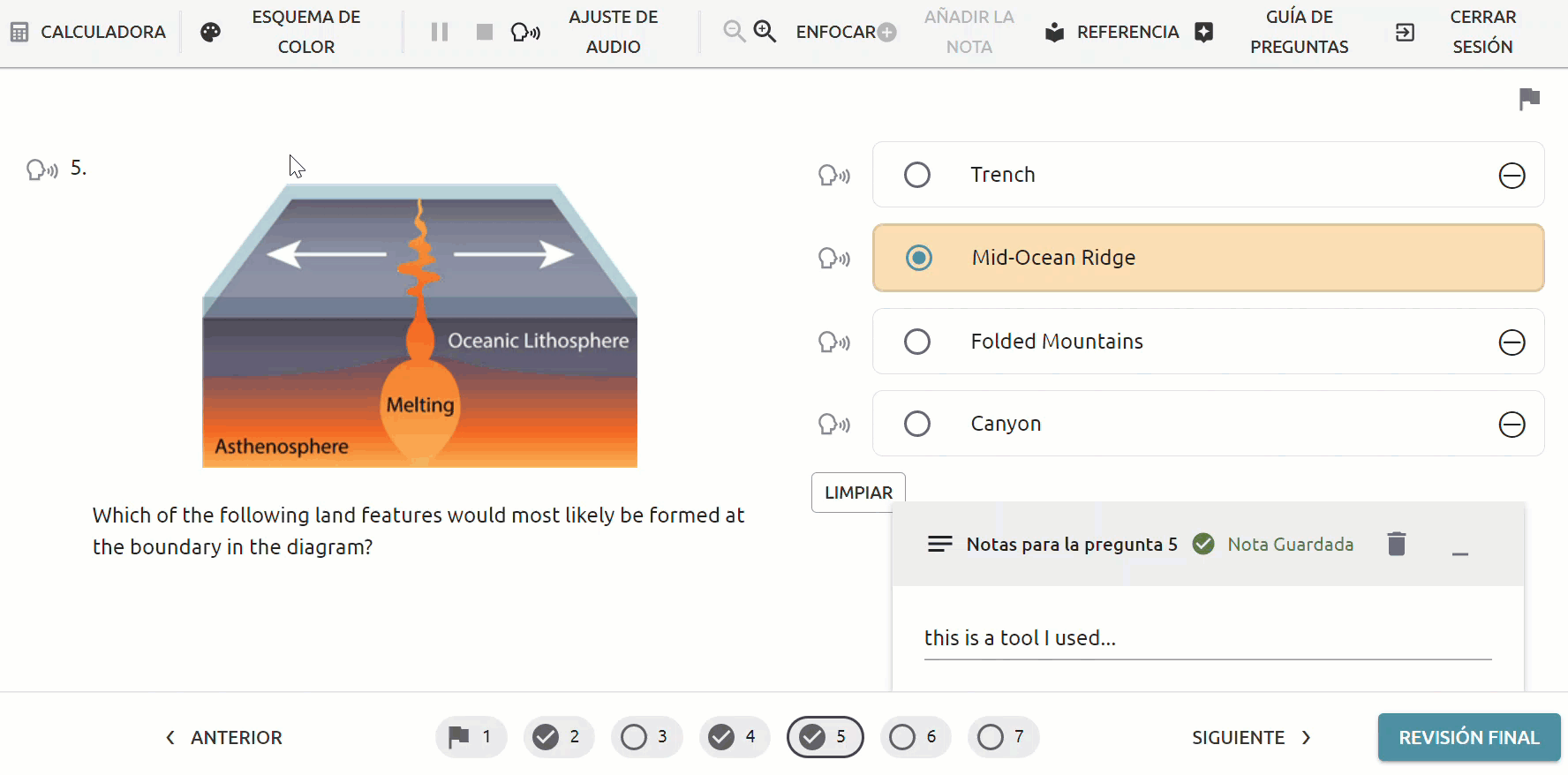1568x775 pixels.
Task: Click Cerrar Sesión text
Action: 1482,32
